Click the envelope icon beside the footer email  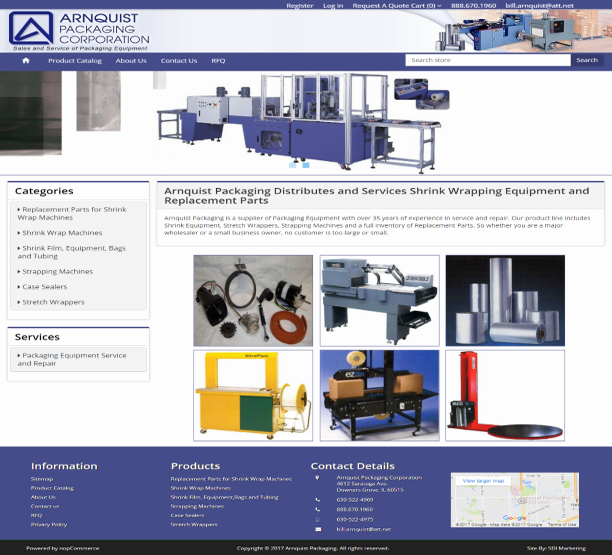tap(317, 528)
